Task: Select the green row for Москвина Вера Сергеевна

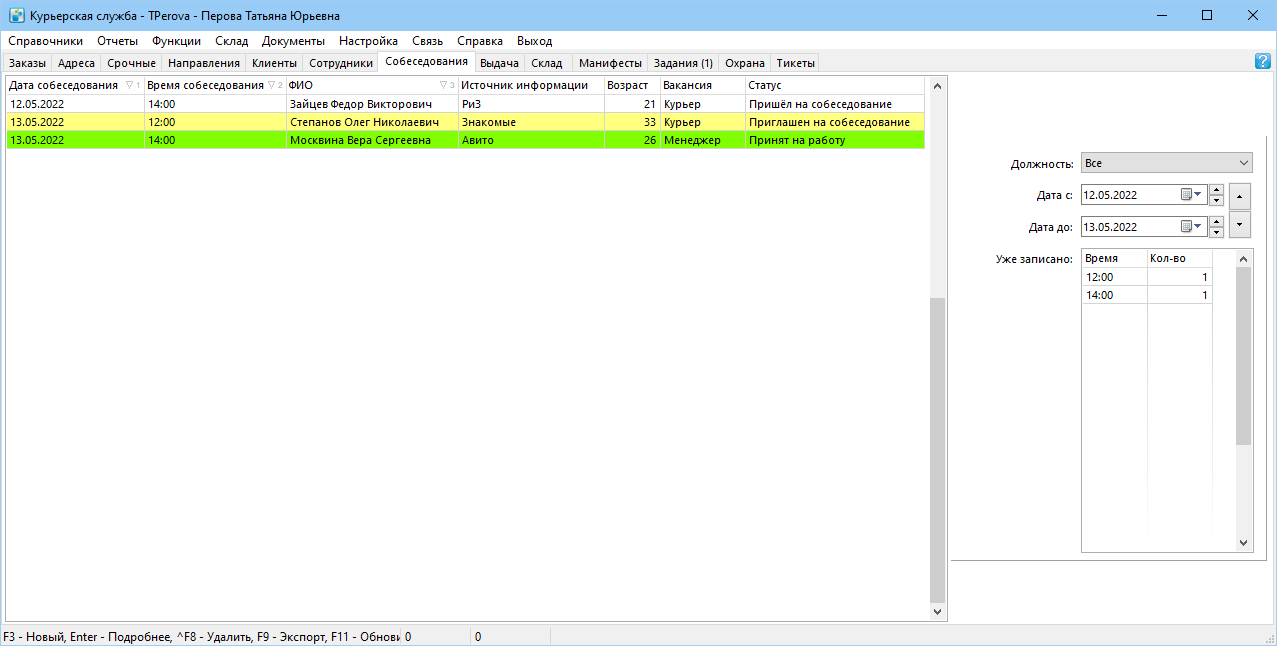Action: tap(465, 140)
